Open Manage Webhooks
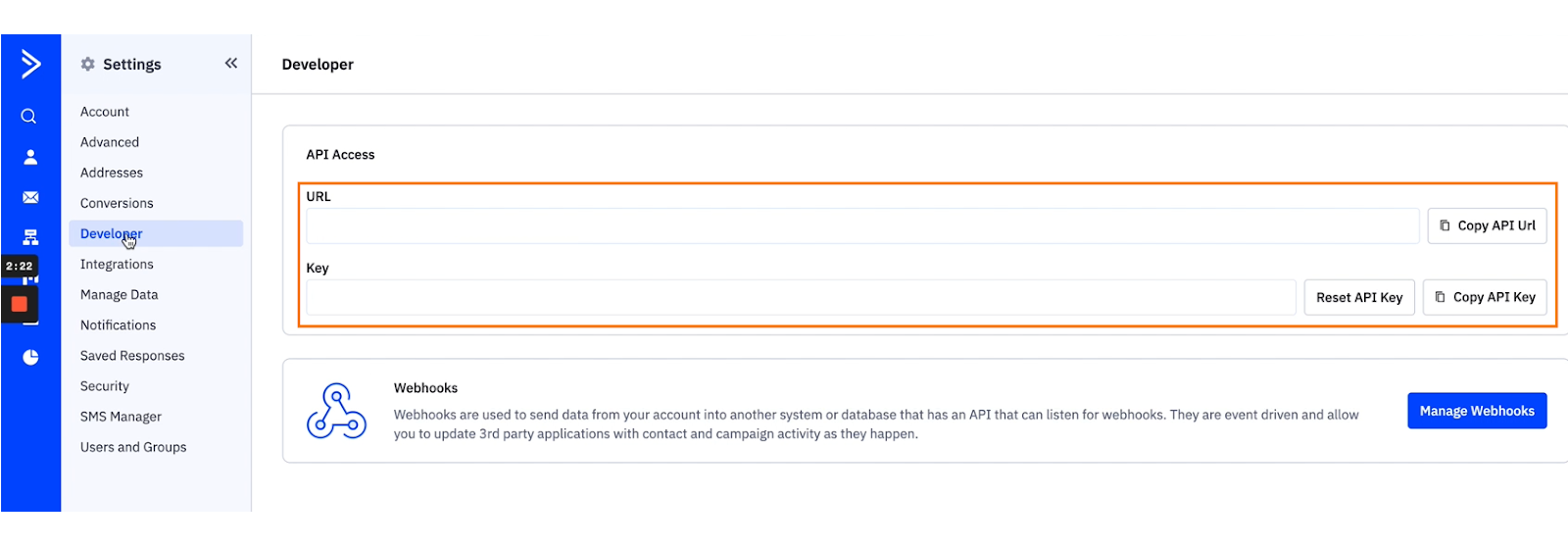Screen dimensions: 1568x547 point(1476,411)
